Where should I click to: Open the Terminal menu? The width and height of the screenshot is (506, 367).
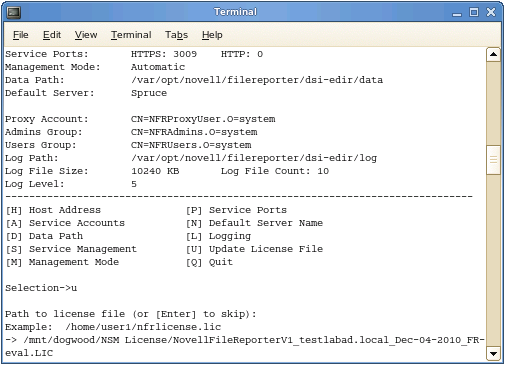[x=131, y=35]
